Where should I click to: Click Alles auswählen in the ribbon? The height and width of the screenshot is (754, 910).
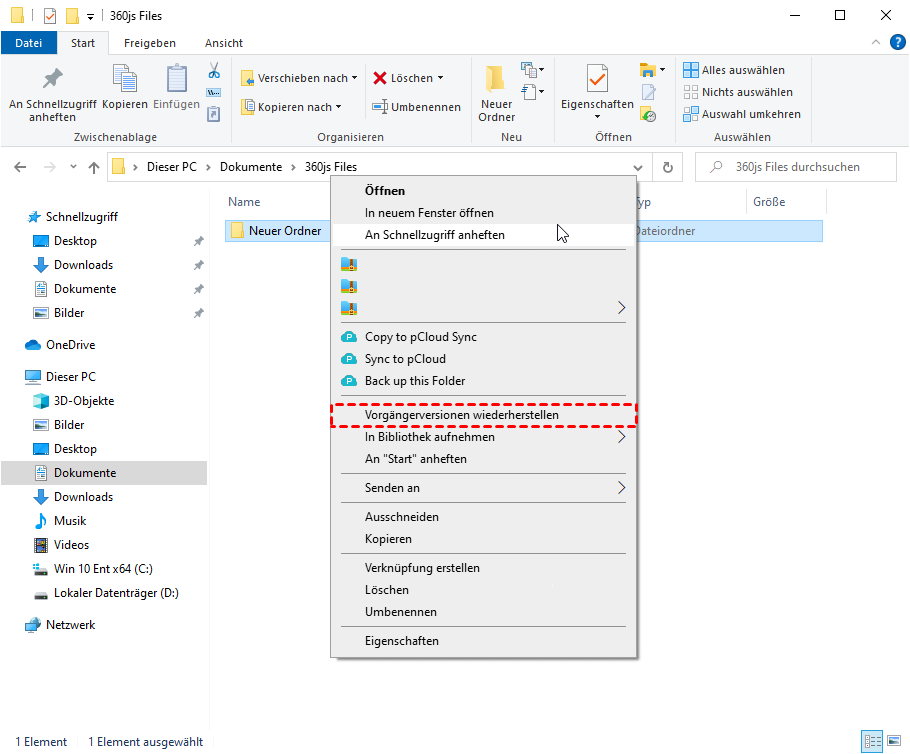pyautogui.click(x=734, y=70)
